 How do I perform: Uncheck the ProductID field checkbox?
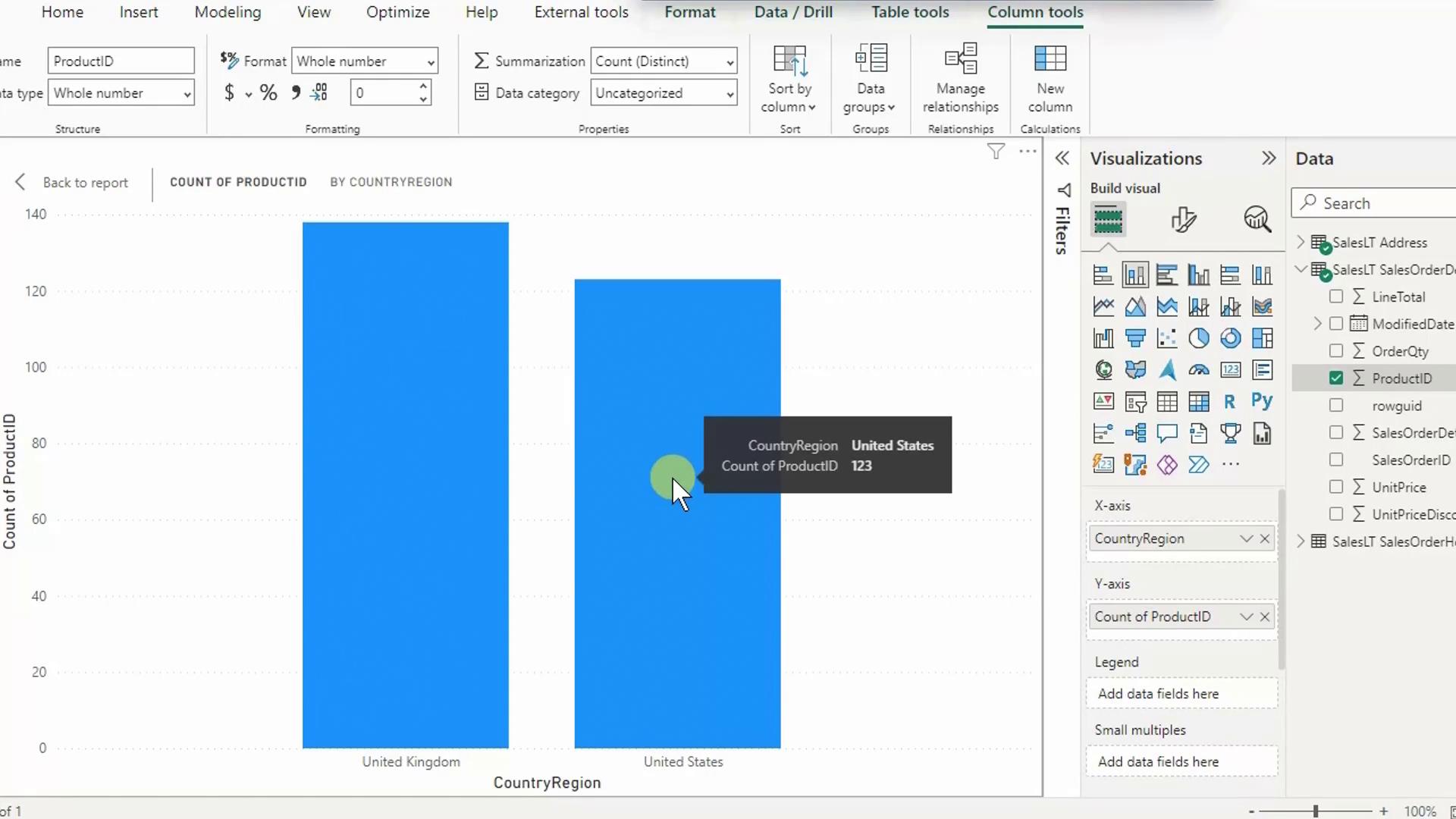pos(1336,378)
